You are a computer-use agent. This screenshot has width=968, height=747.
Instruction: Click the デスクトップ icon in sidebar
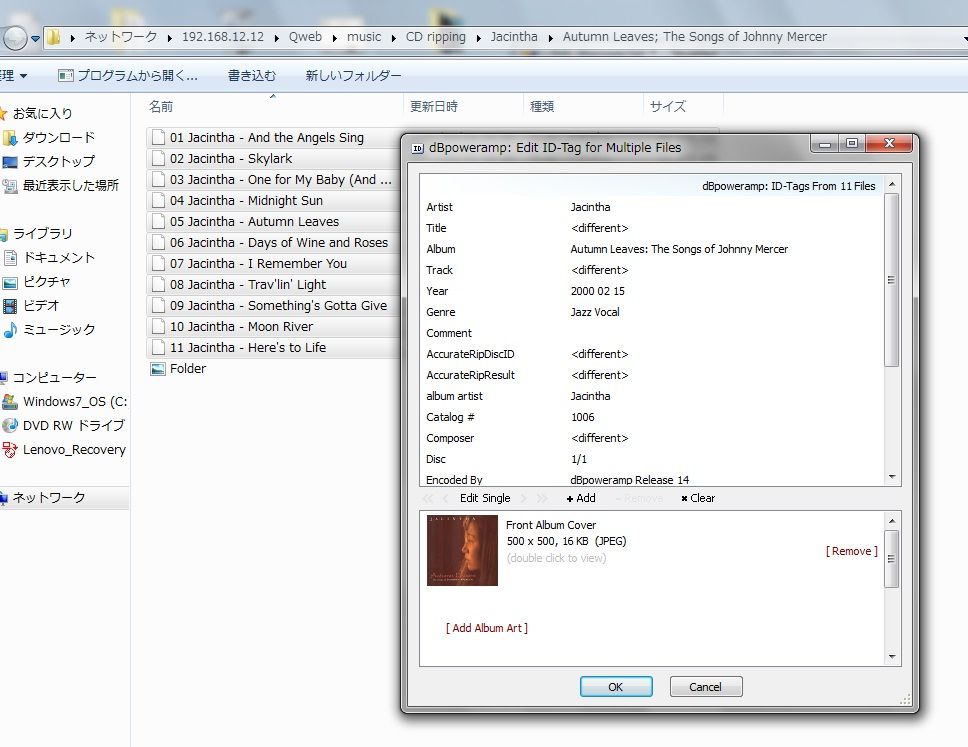(10, 162)
